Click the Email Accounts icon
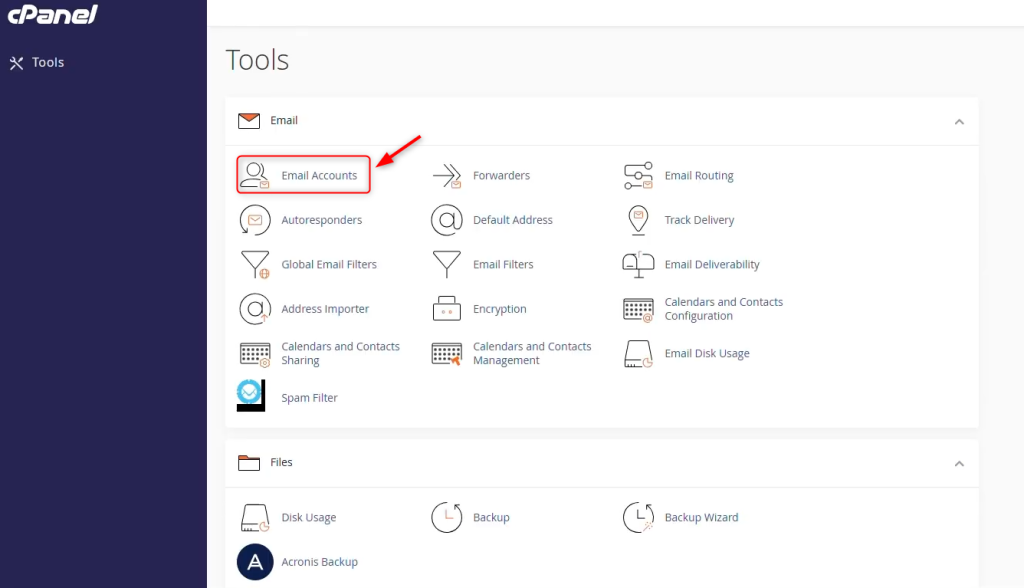Viewport: 1024px width, 588px height. coord(256,175)
